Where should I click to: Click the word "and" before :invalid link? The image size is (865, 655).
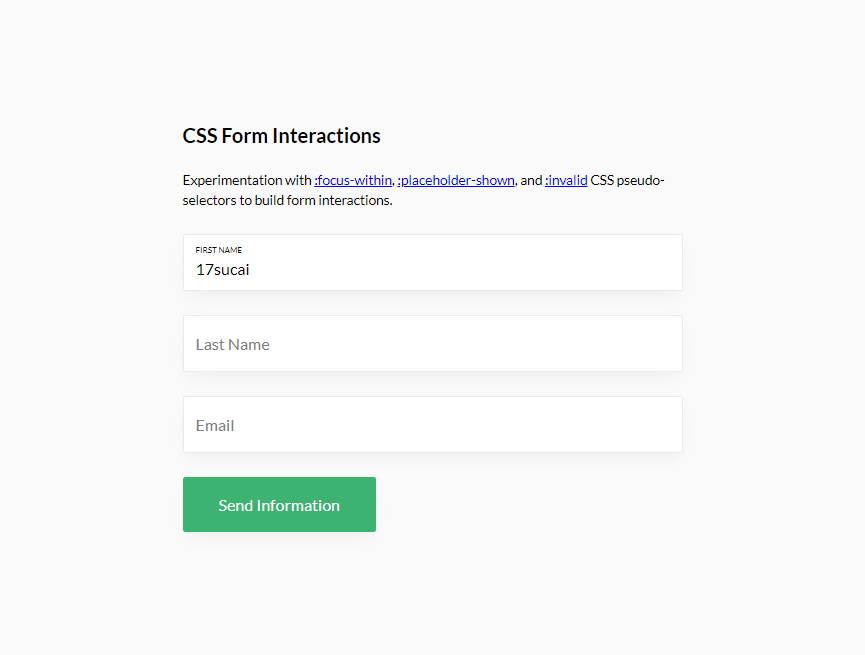[x=530, y=181]
